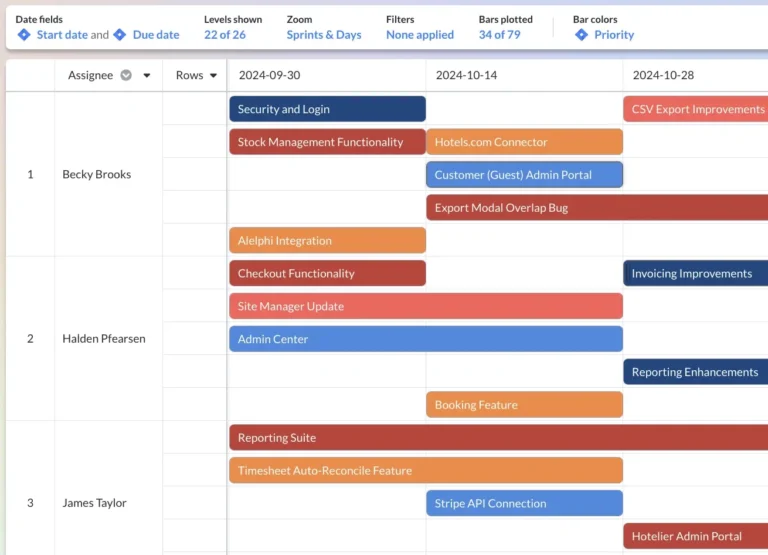Open the Due date field link
Image resolution: width=768 pixels, height=555 pixels.
pos(156,35)
